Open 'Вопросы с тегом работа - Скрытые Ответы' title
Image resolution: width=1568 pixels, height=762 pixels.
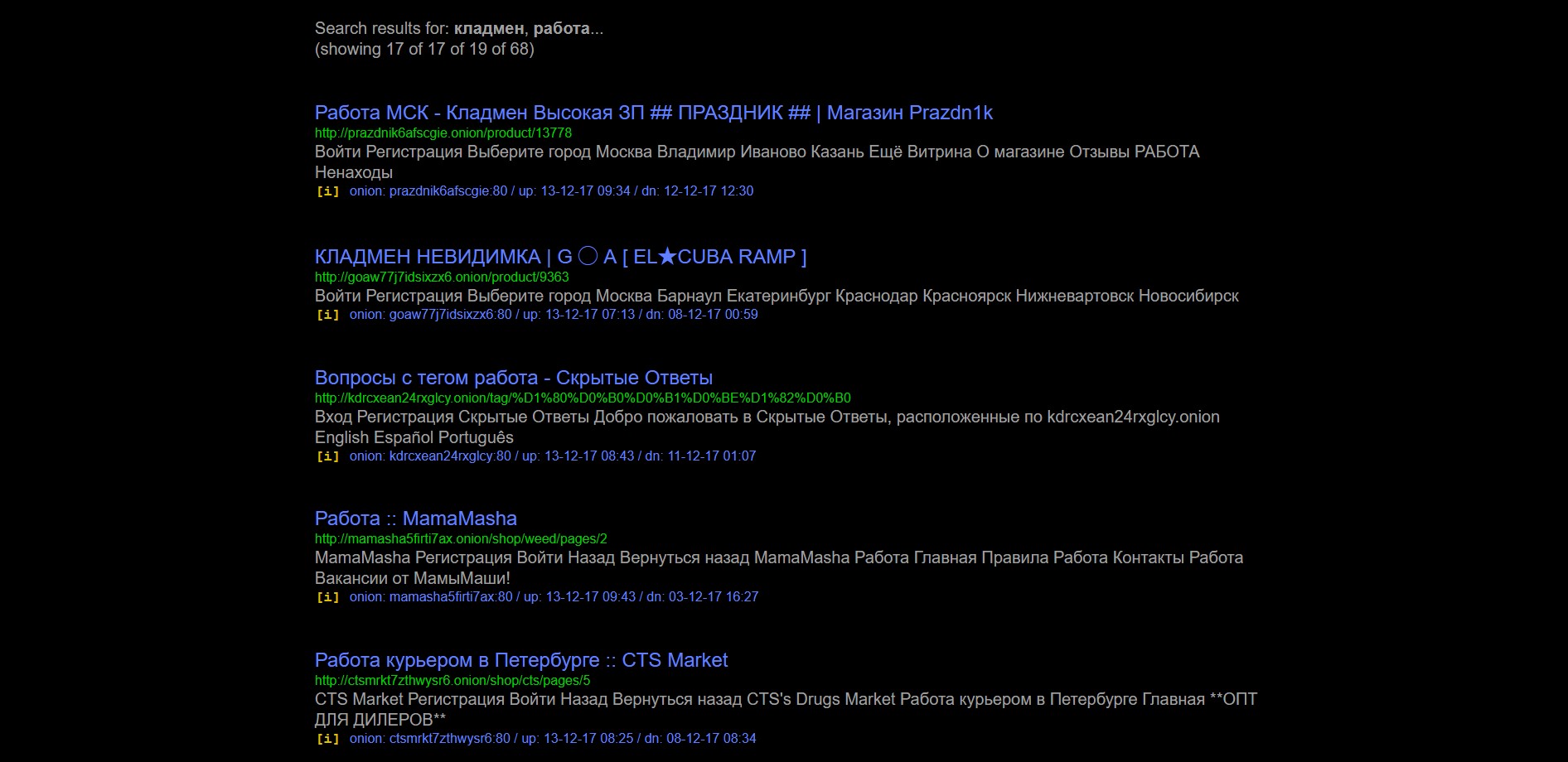coord(513,378)
